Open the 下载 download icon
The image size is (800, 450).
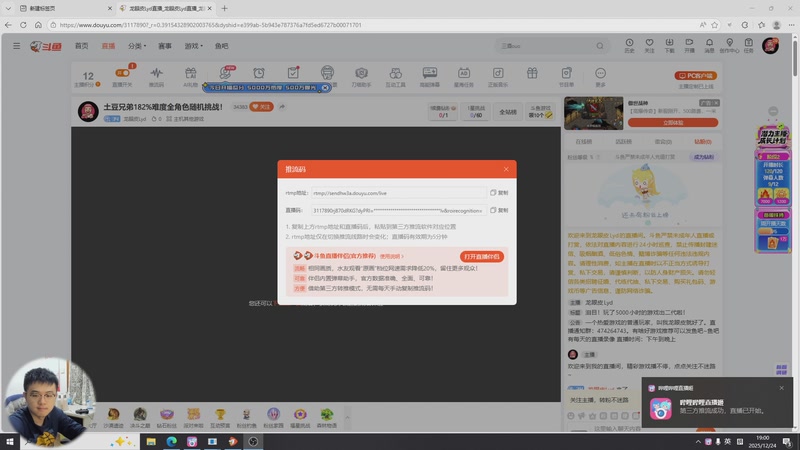(x=669, y=45)
